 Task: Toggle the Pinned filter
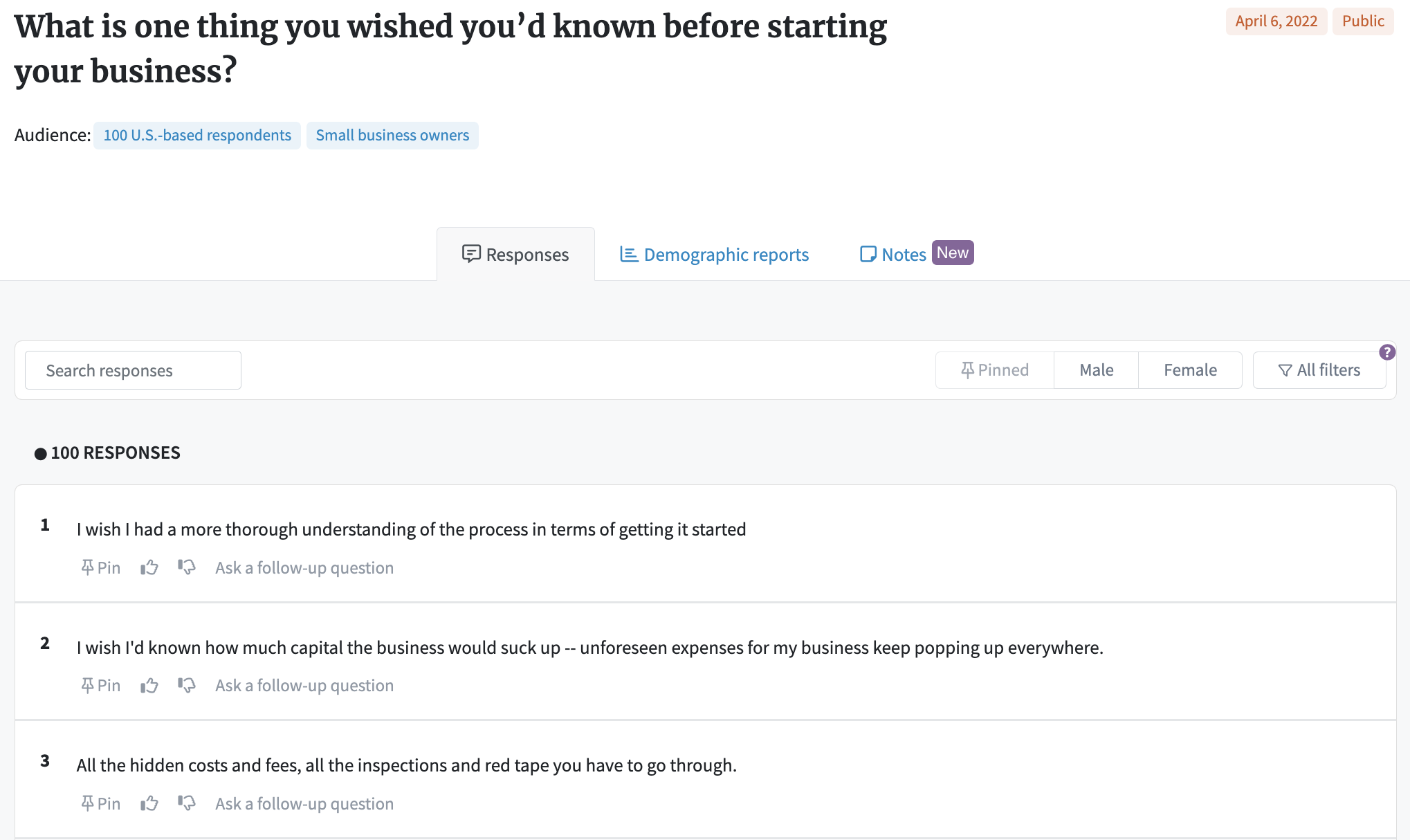tap(995, 370)
